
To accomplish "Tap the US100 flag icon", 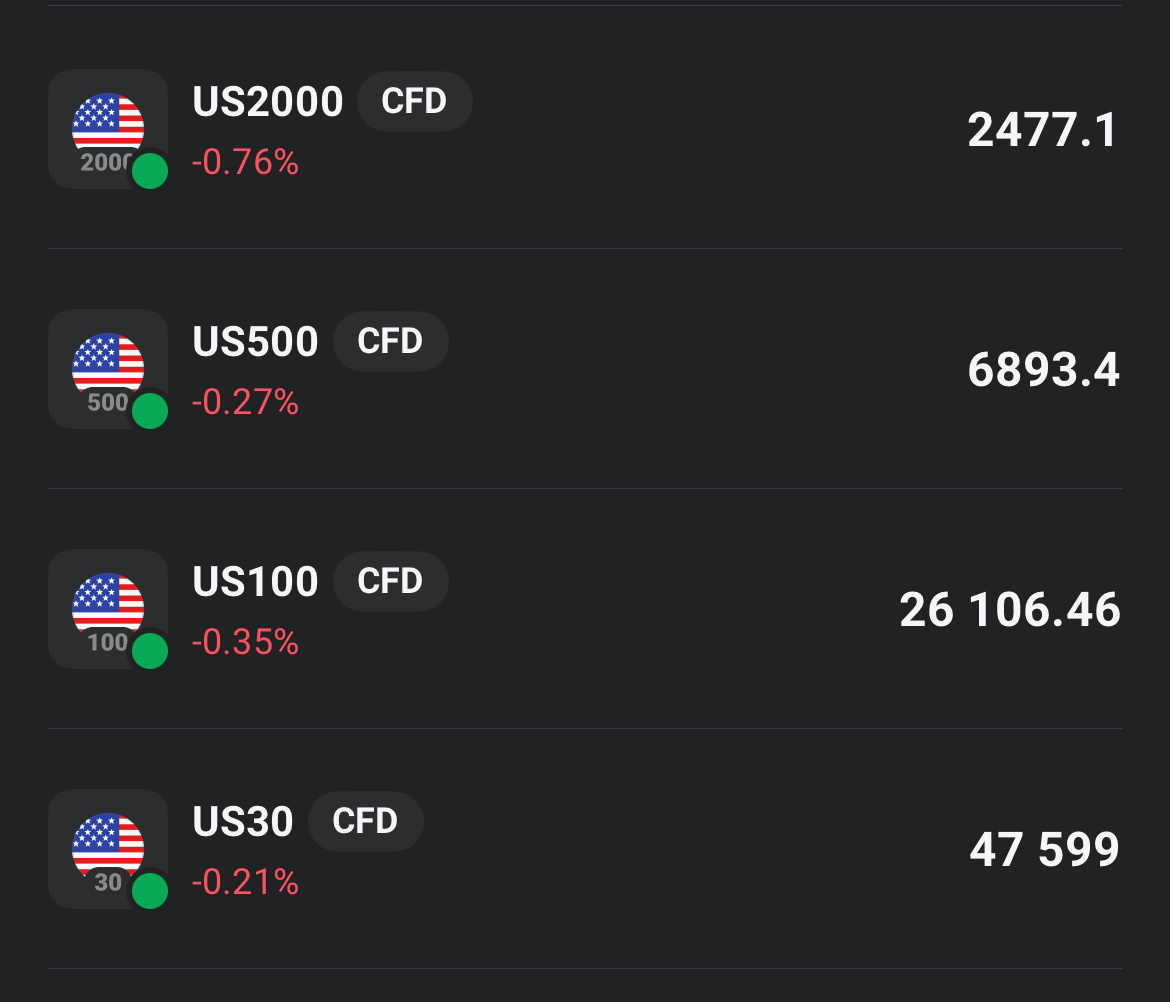I will (x=107, y=603).
